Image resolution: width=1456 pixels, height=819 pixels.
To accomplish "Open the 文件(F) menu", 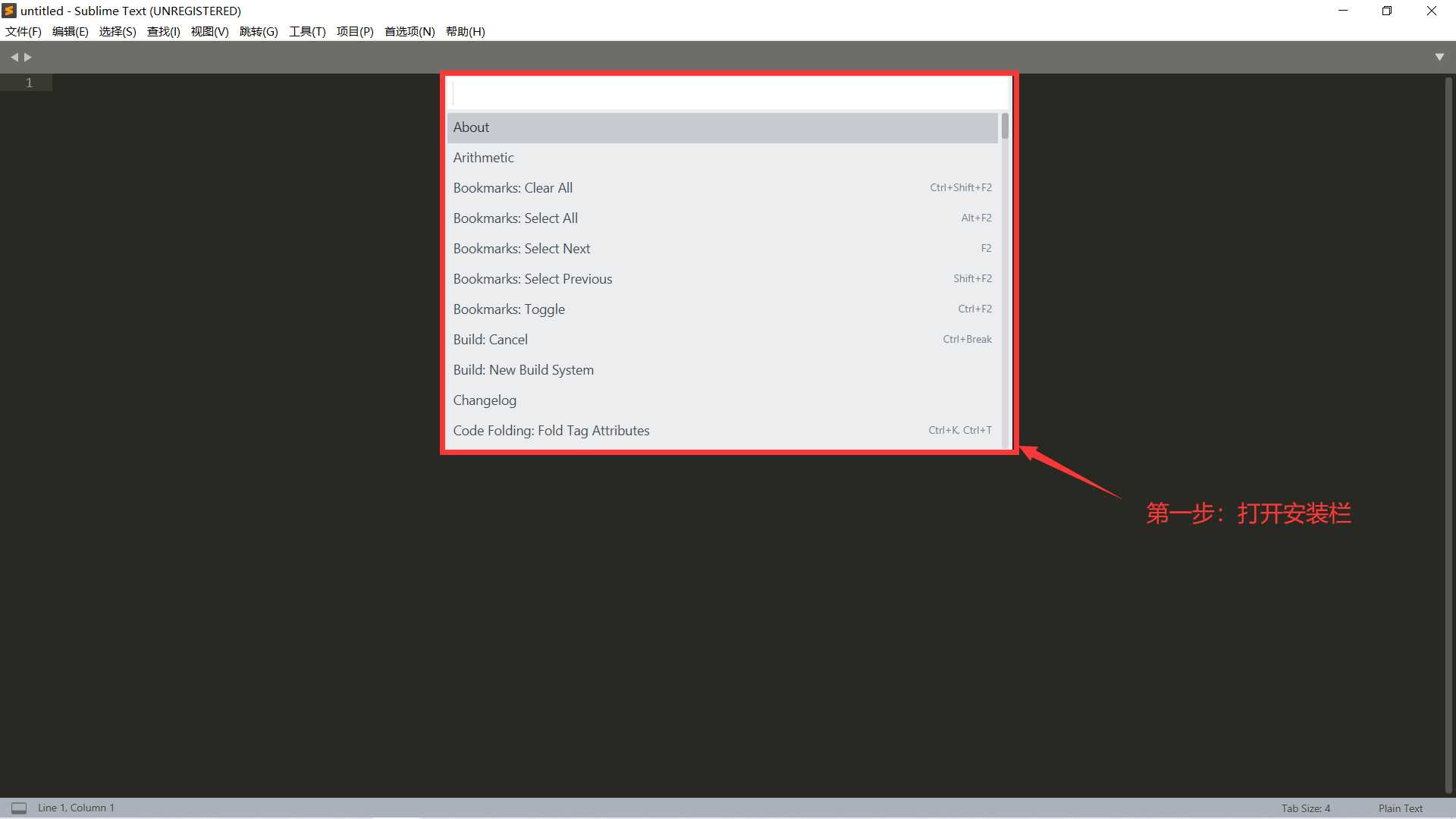I will point(24,31).
